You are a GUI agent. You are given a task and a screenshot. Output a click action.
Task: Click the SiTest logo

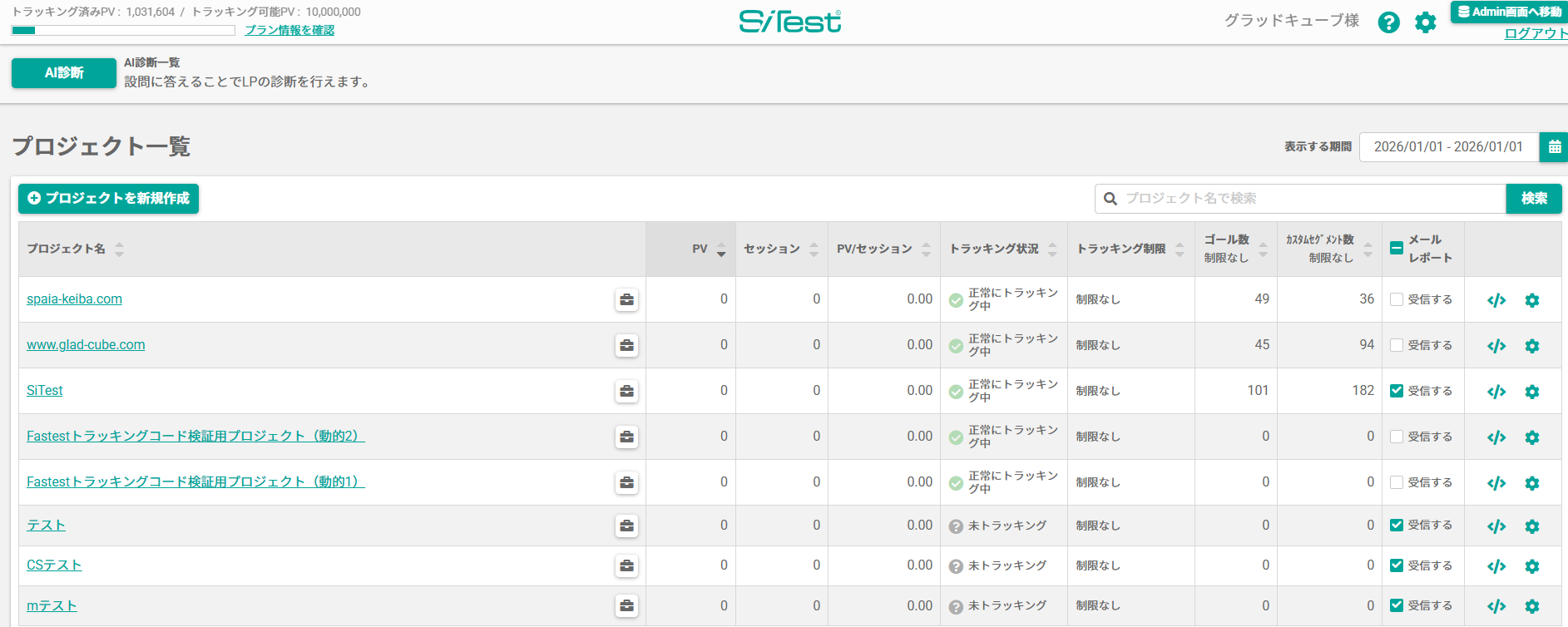click(790, 22)
